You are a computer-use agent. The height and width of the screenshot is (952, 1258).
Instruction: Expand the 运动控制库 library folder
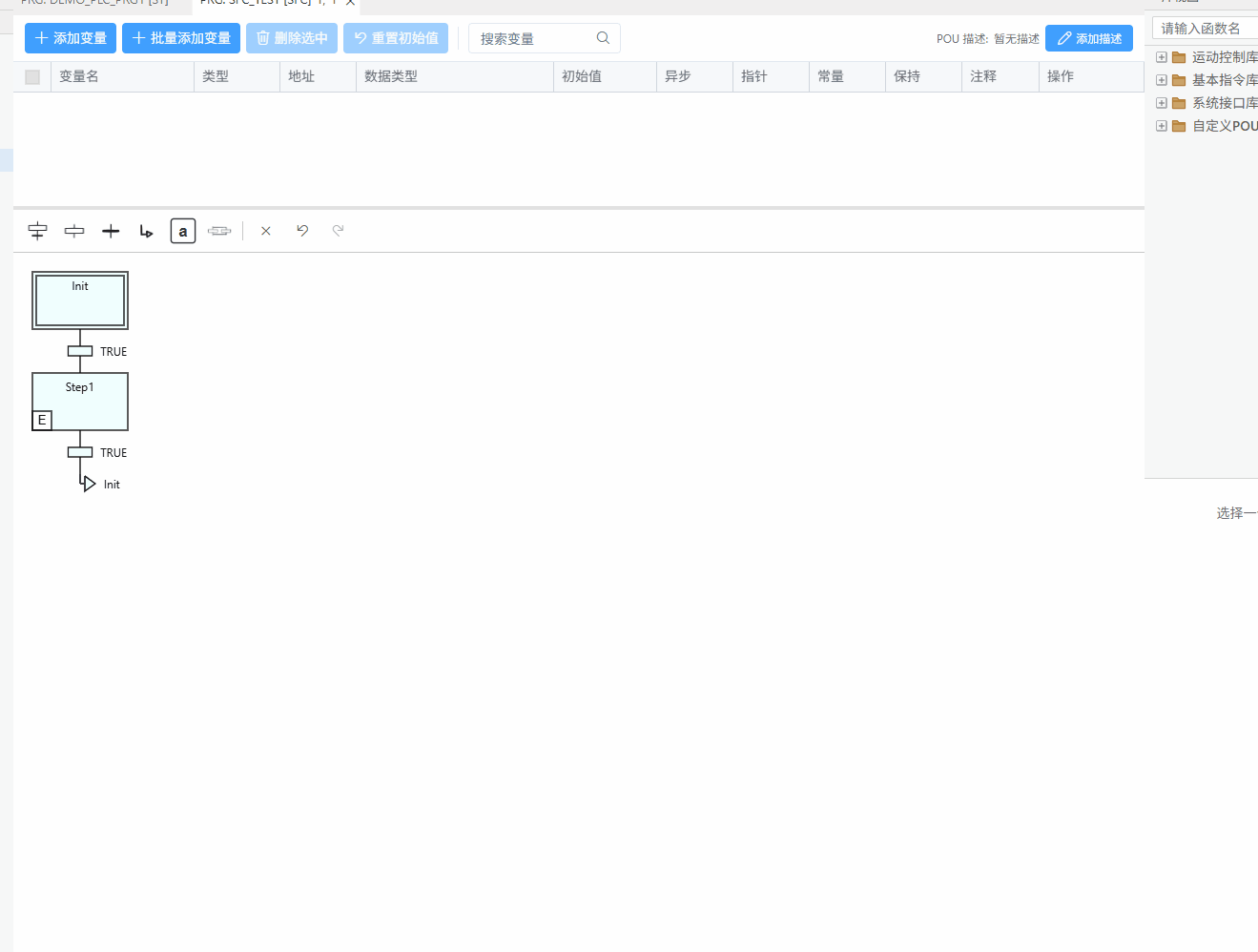click(1162, 57)
